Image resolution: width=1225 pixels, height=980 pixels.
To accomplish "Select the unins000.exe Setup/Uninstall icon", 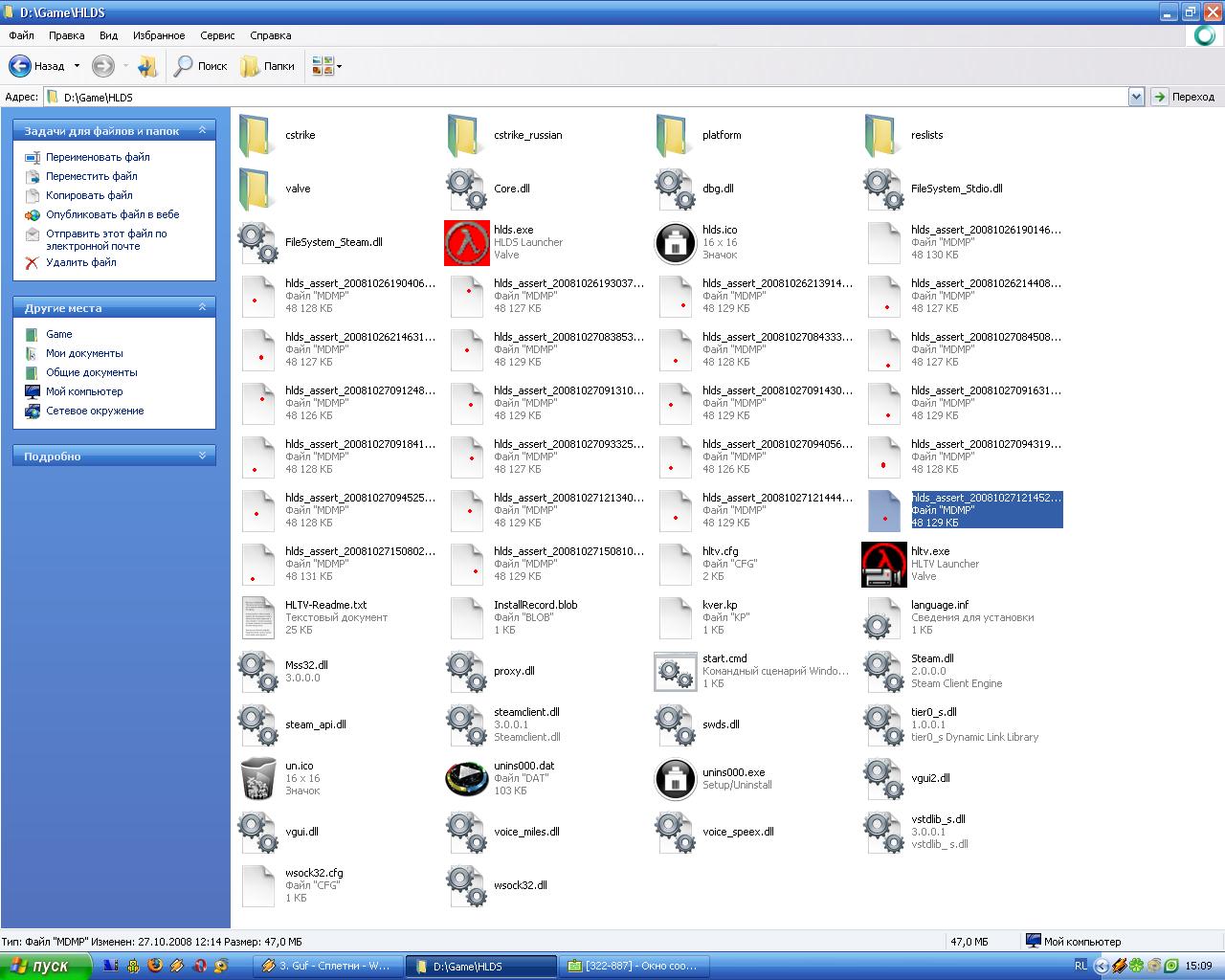I will [676, 778].
